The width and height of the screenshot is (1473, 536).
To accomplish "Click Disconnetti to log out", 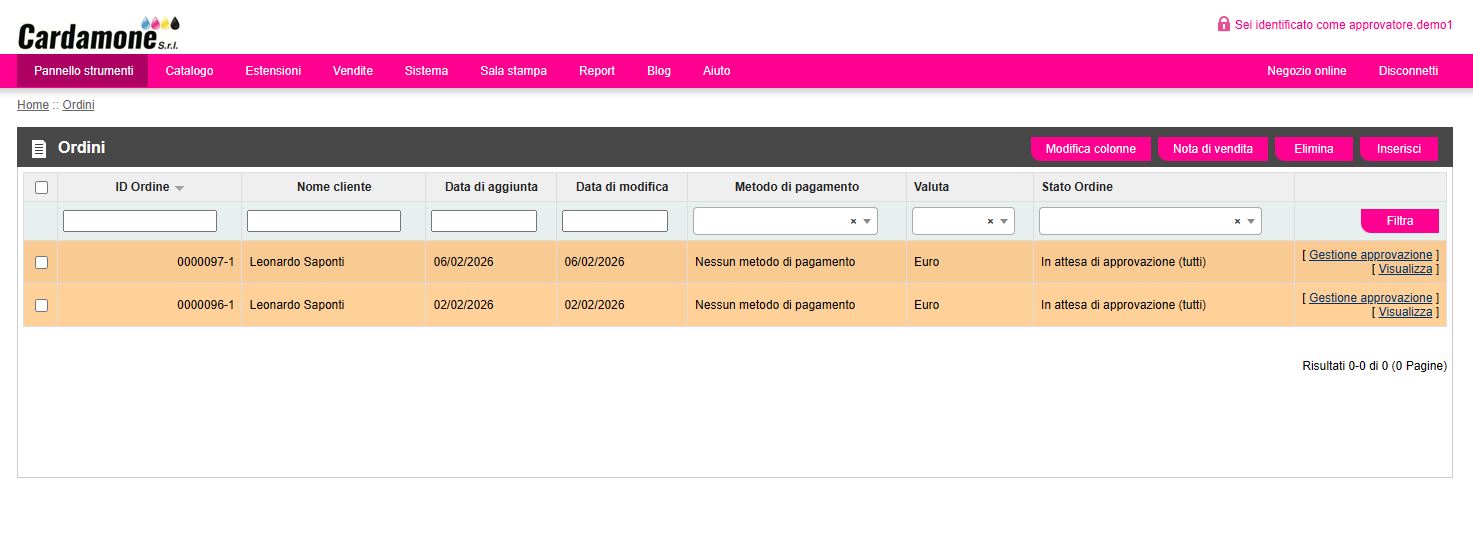I will point(1408,71).
